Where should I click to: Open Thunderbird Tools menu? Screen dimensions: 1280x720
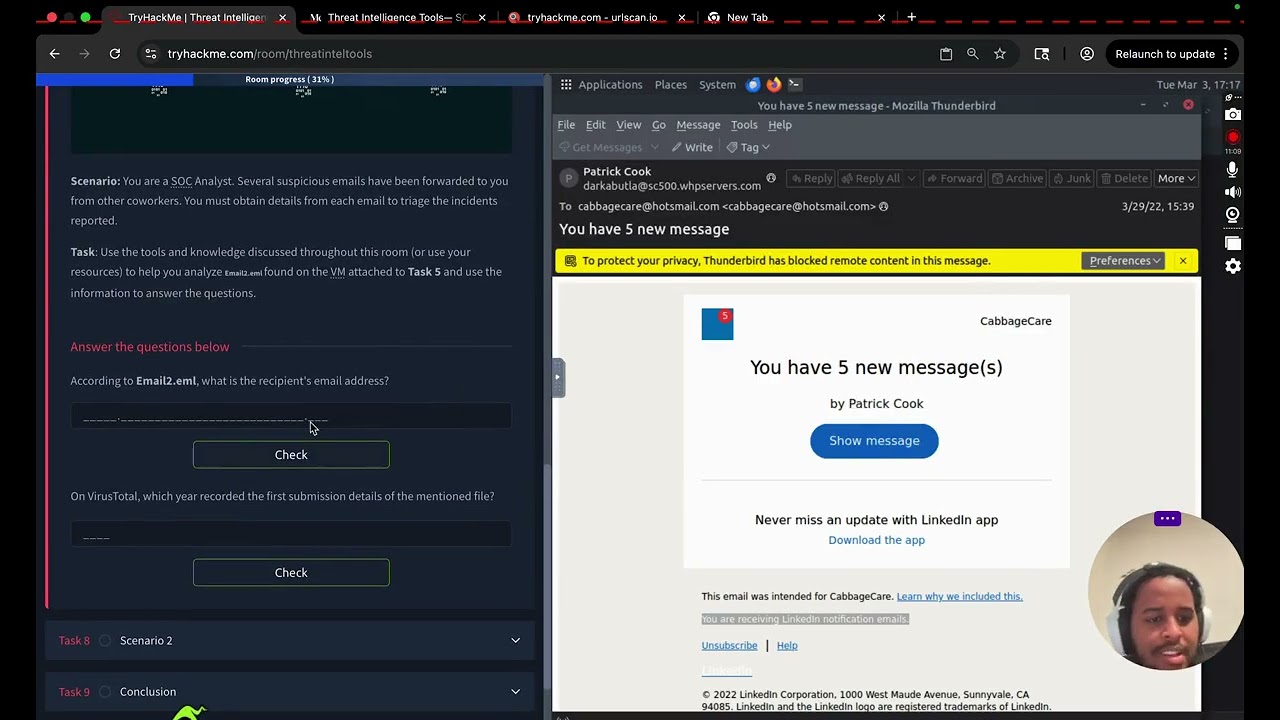744,125
